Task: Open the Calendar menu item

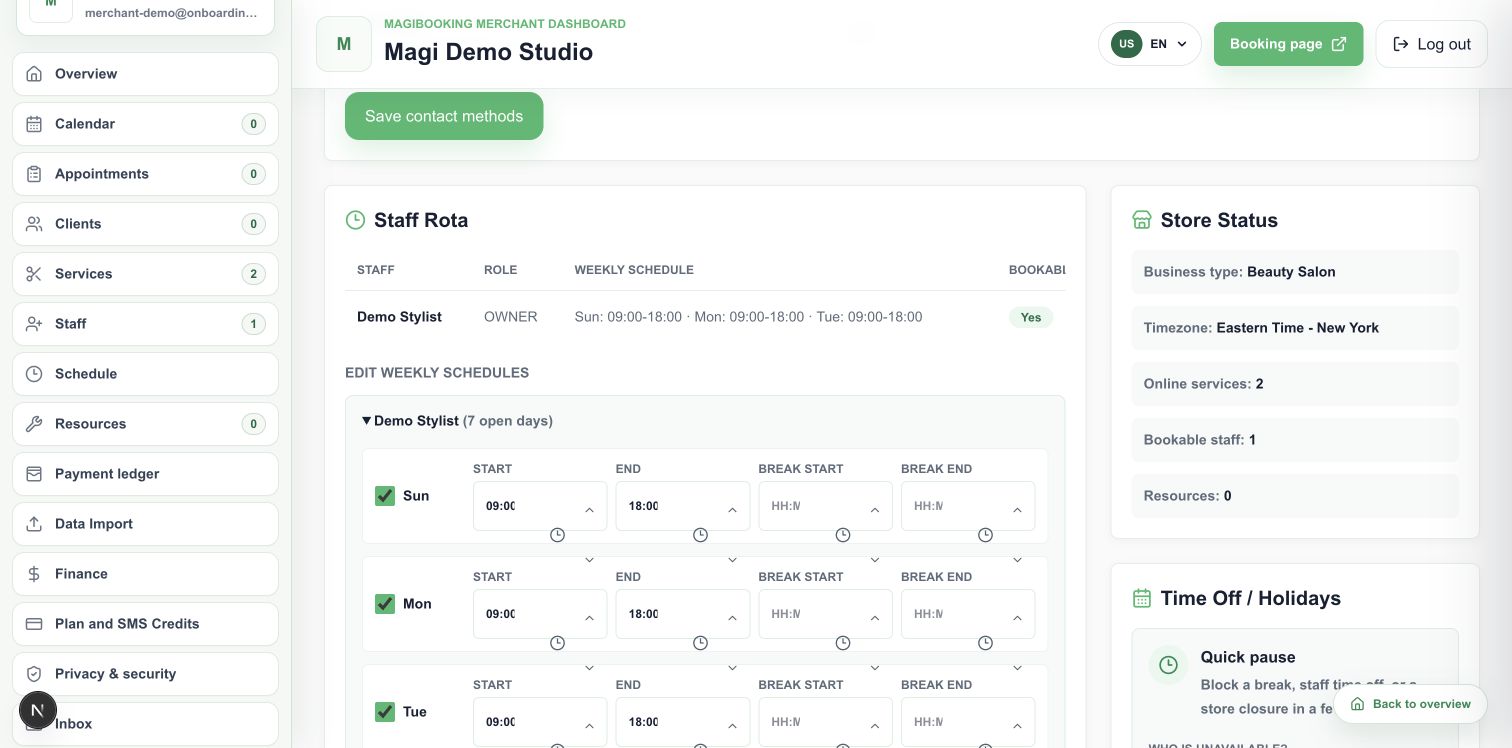Action: [145, 124]
